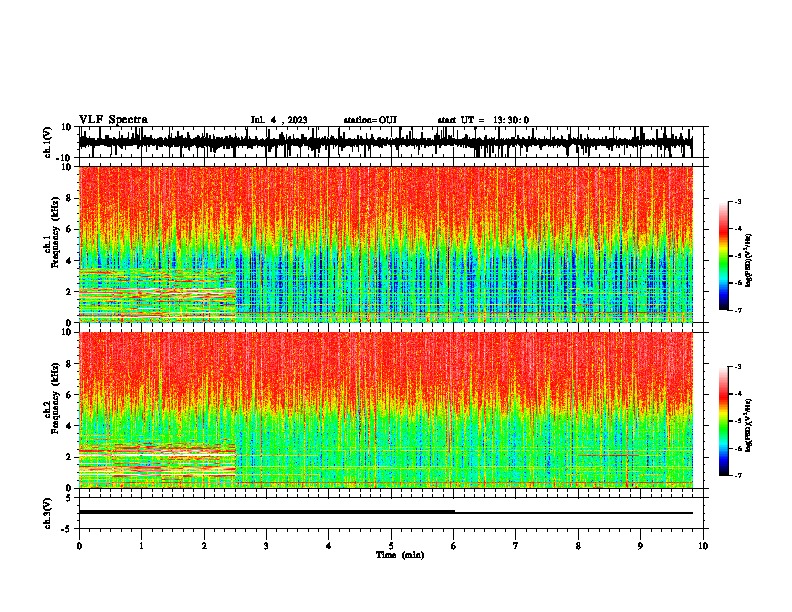Click the "8" kHz tick on ch.1 spectrogram axis

[x=70, y=198]
